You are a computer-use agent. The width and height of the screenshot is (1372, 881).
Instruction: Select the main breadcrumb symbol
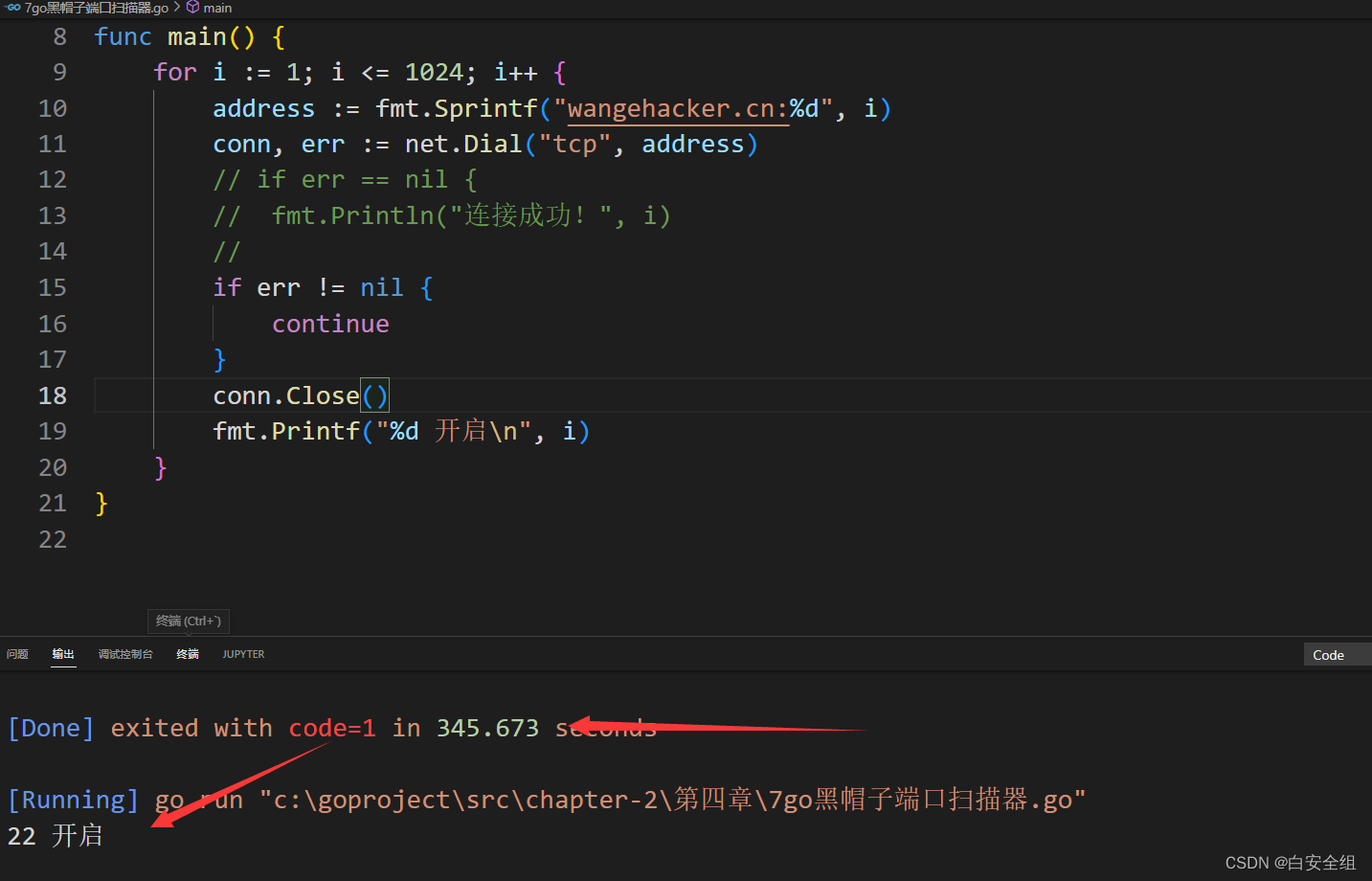click(217, 8)
